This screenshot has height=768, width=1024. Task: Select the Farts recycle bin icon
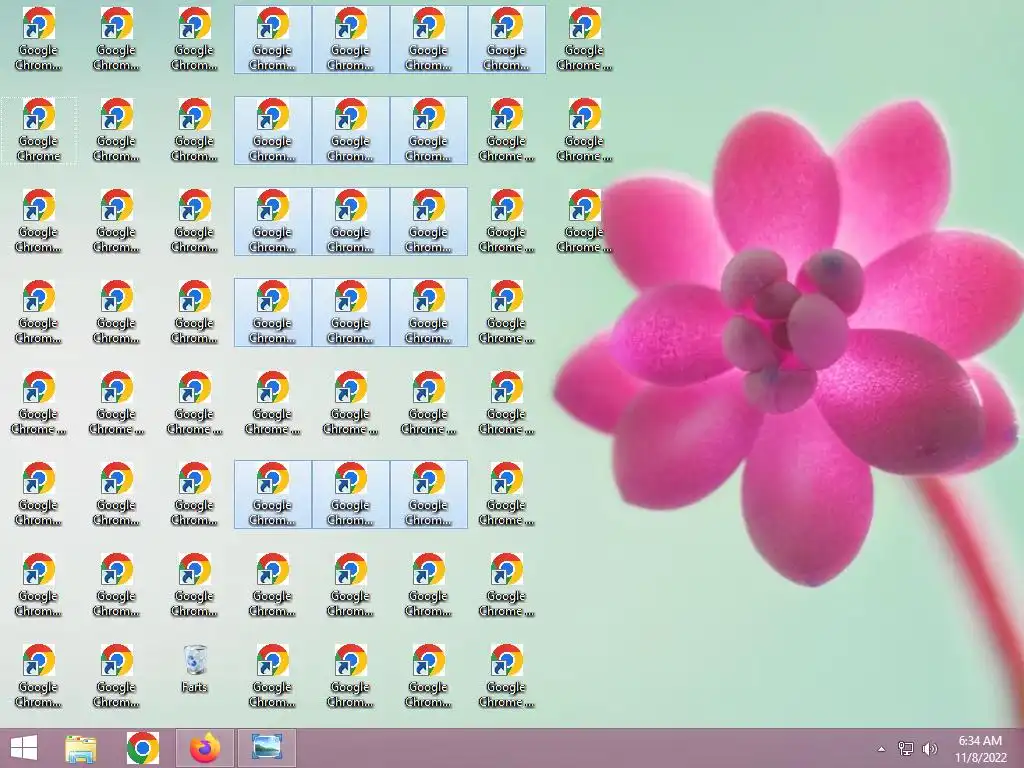(194, 669)
